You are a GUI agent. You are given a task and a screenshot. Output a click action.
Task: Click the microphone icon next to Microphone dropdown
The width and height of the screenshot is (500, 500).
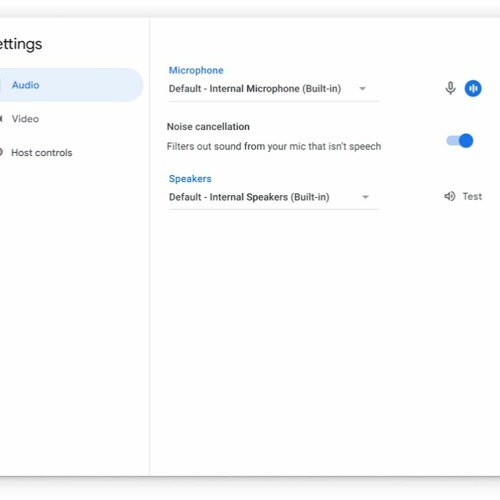click(x=450, y=88)
